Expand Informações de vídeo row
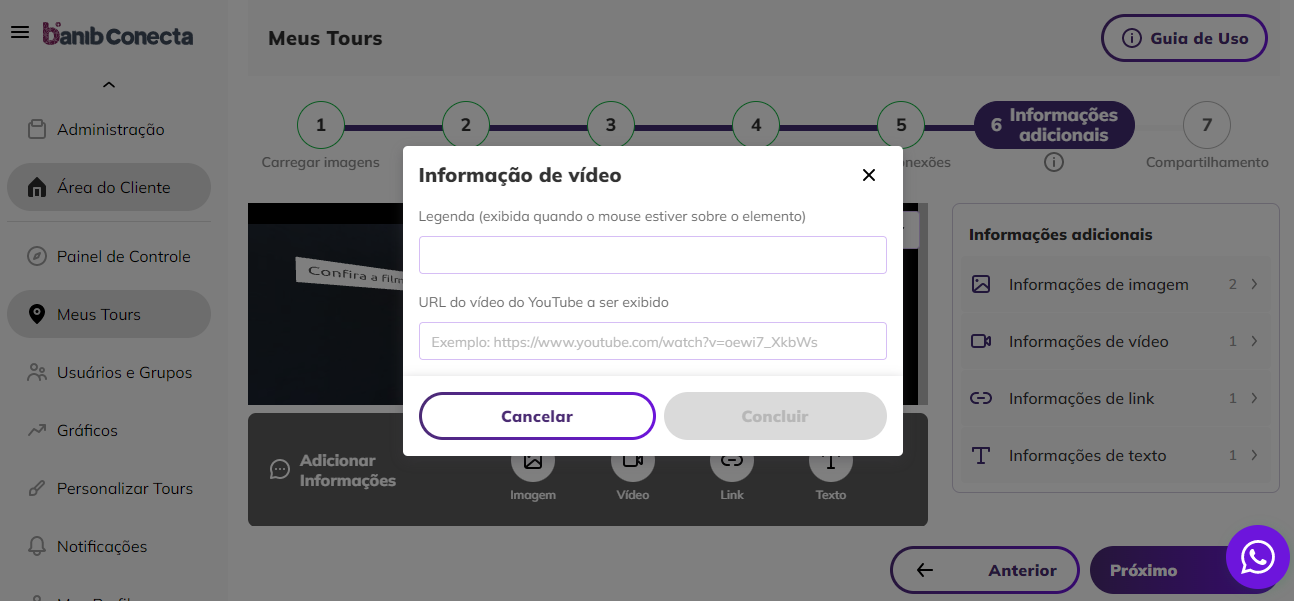The width and height of the screenshot is (1294, 601). 1116,341
